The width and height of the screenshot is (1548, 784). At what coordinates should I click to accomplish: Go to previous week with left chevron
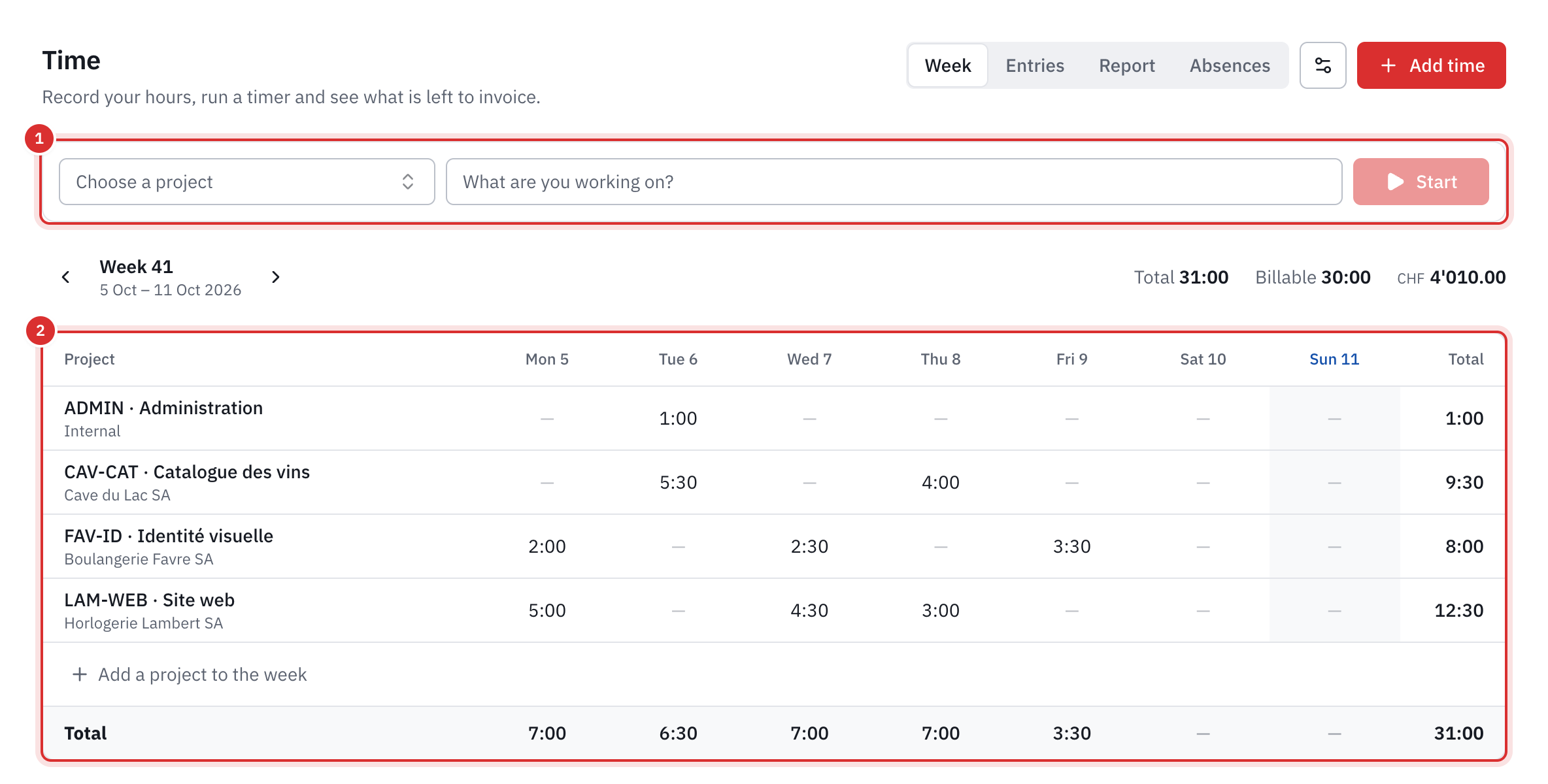(x=66, y=277)
